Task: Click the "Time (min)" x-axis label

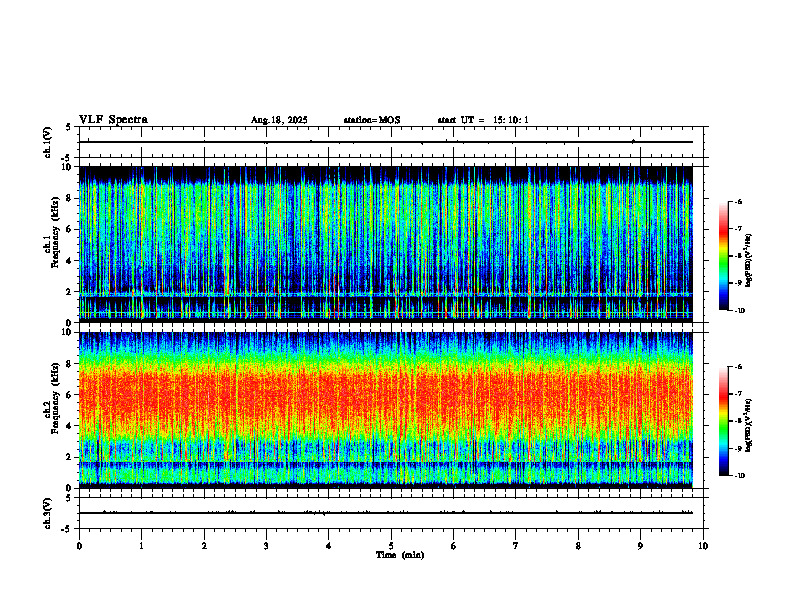Action: pos(400,555)
